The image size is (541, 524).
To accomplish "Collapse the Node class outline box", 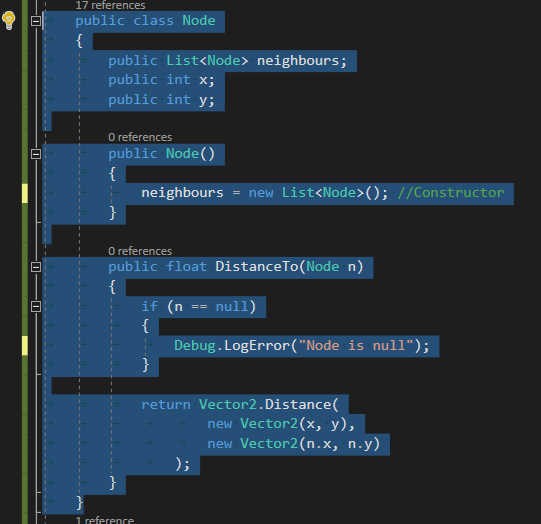I will point(36,21).
